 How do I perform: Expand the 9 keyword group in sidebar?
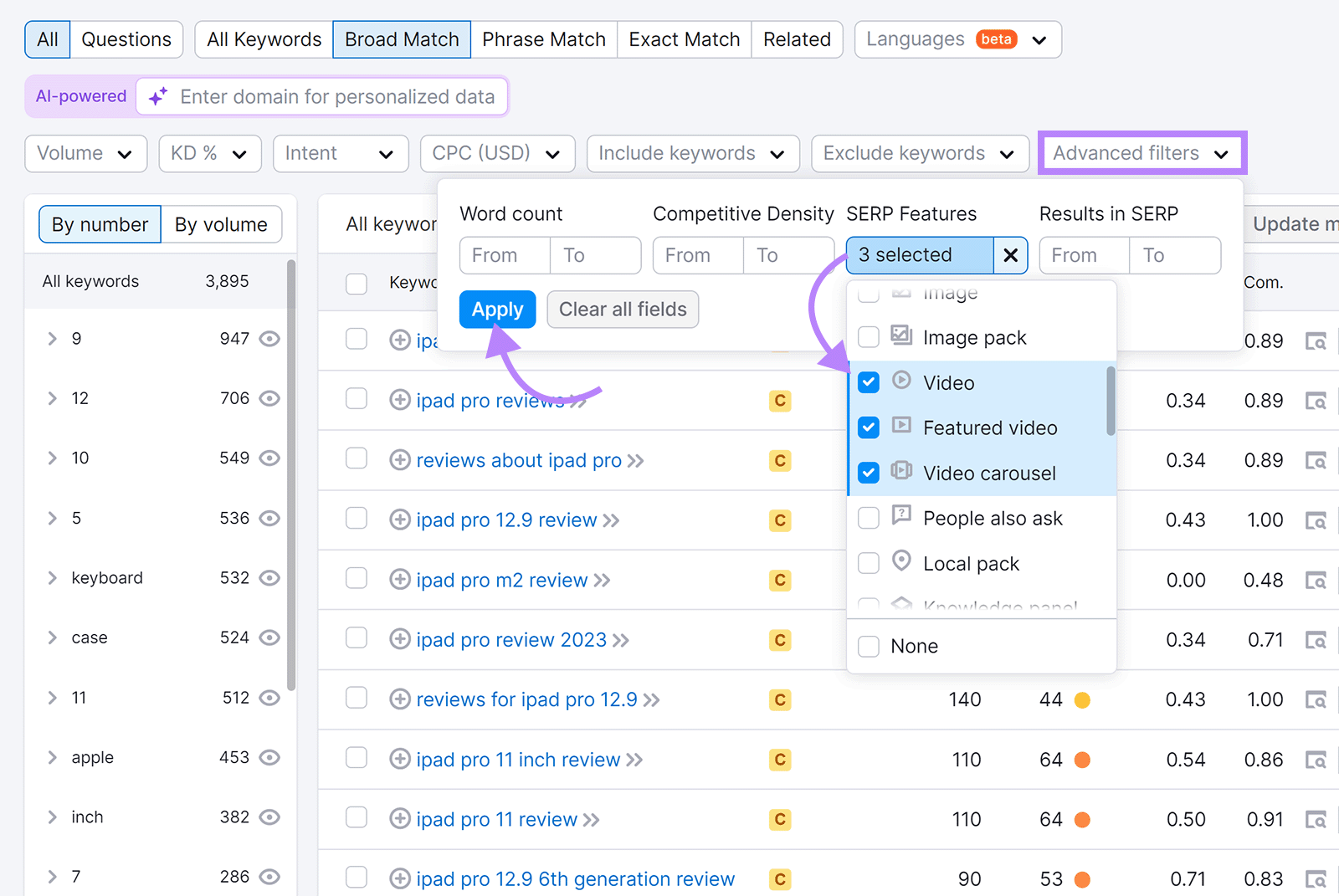point(52,338)
